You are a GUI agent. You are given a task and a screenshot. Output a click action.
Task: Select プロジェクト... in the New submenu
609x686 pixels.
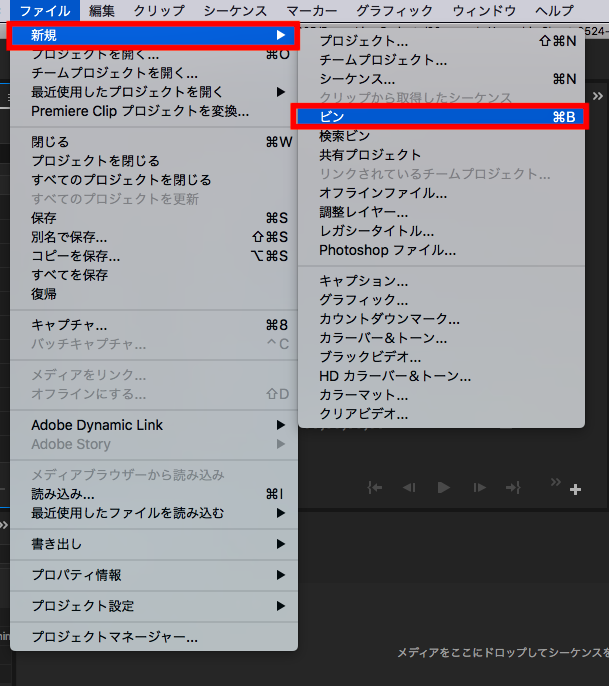click(x=441, y=41)
